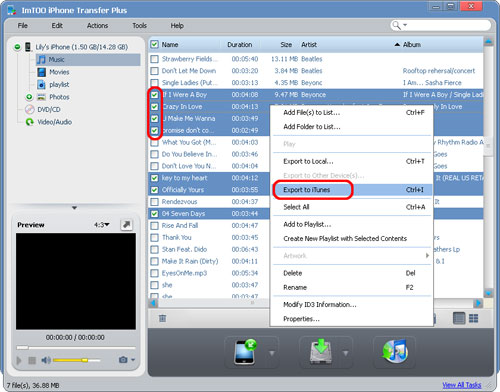Open the Actions menu
This screenshot has width=500, height=392.
[97, 26]
